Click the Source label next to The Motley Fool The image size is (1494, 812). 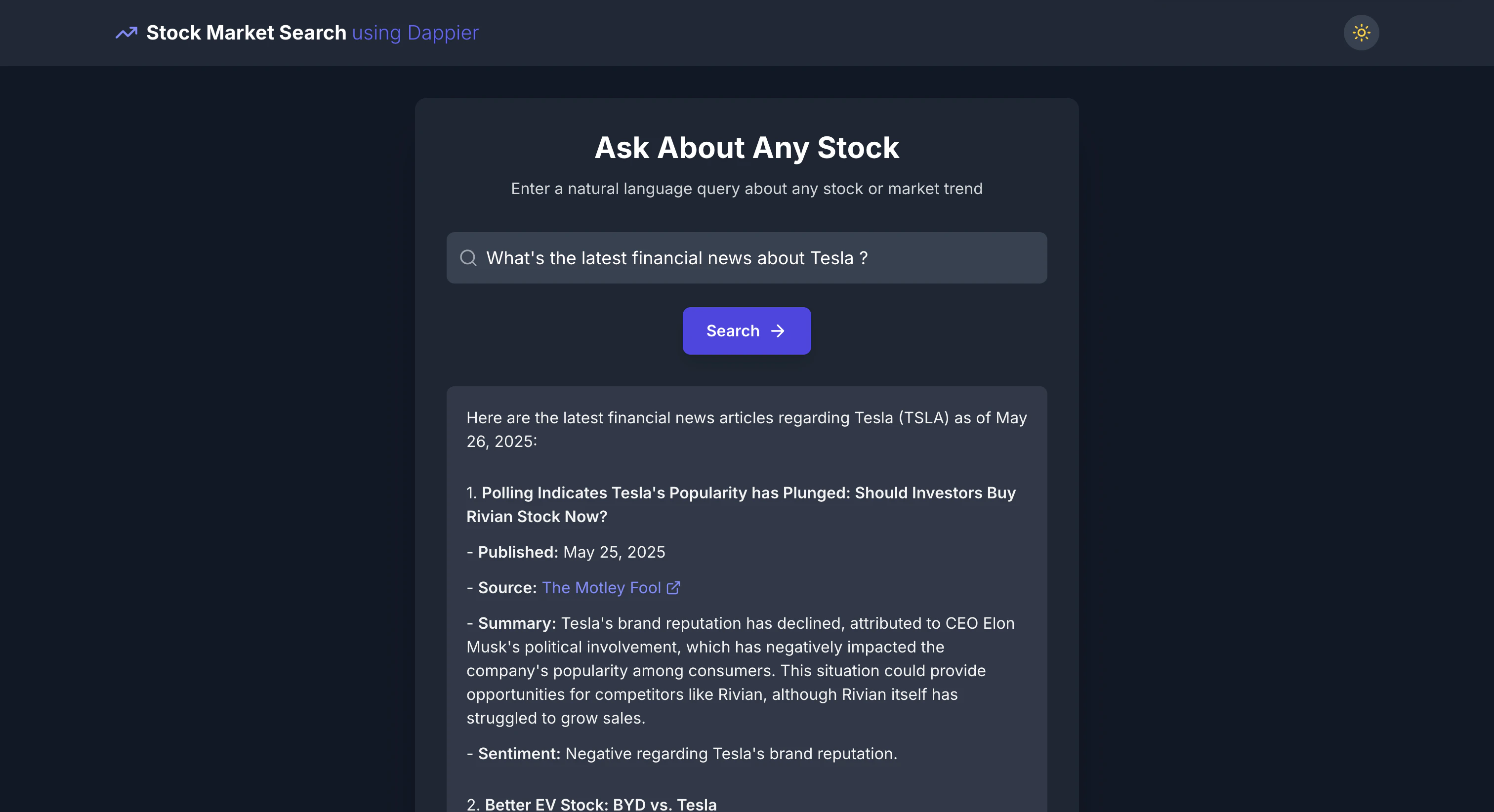coord(507,588)
